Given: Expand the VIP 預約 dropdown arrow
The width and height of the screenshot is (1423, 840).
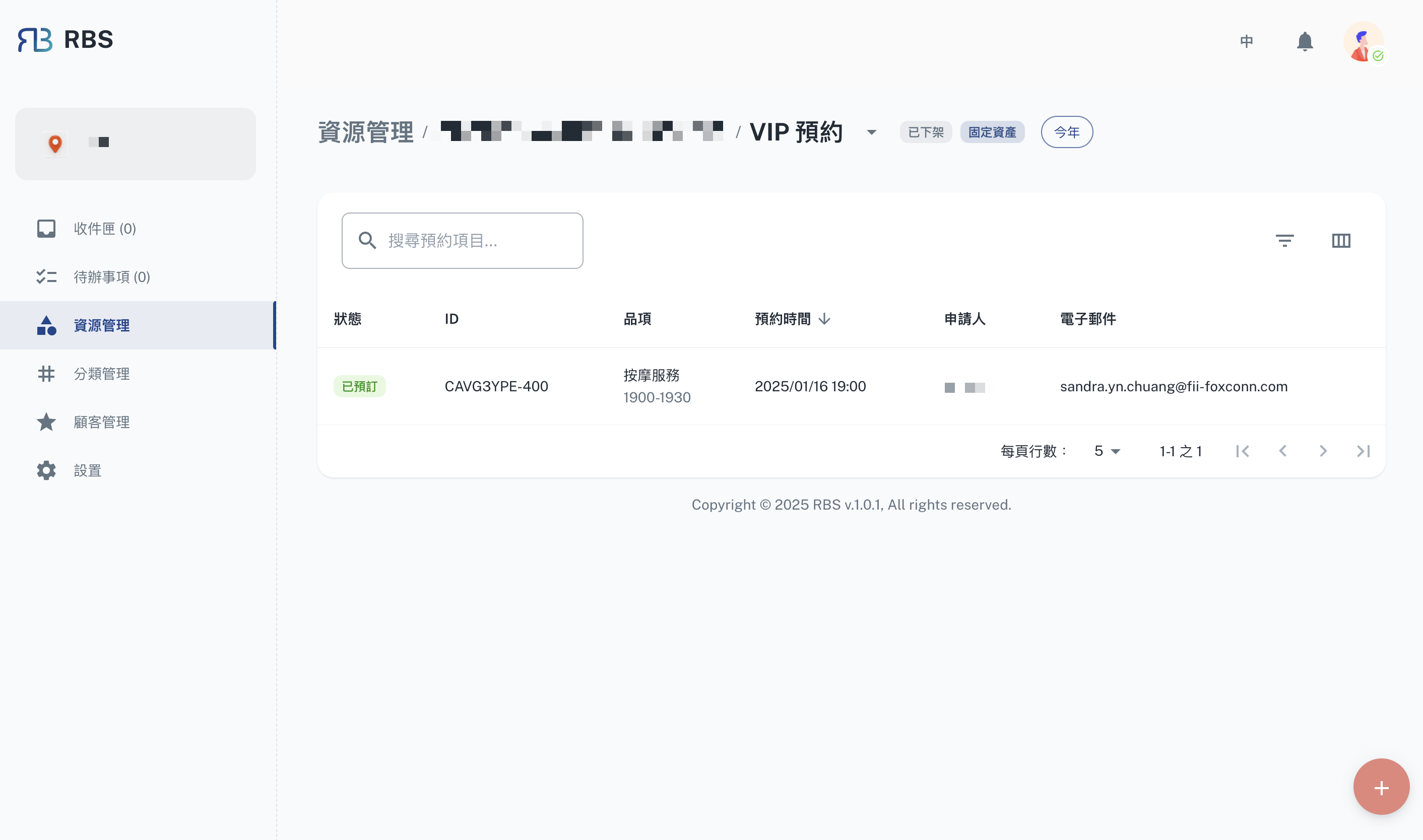Looking at the screenshot, I should (x=871, y=132).
